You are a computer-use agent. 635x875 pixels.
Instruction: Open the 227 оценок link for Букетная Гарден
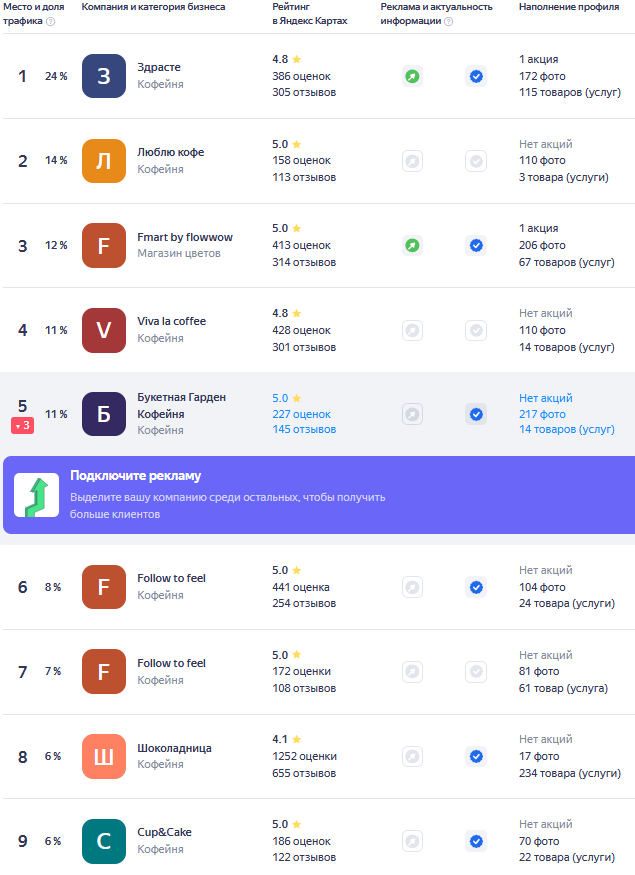pyautogui.click(x=301, y=415)
